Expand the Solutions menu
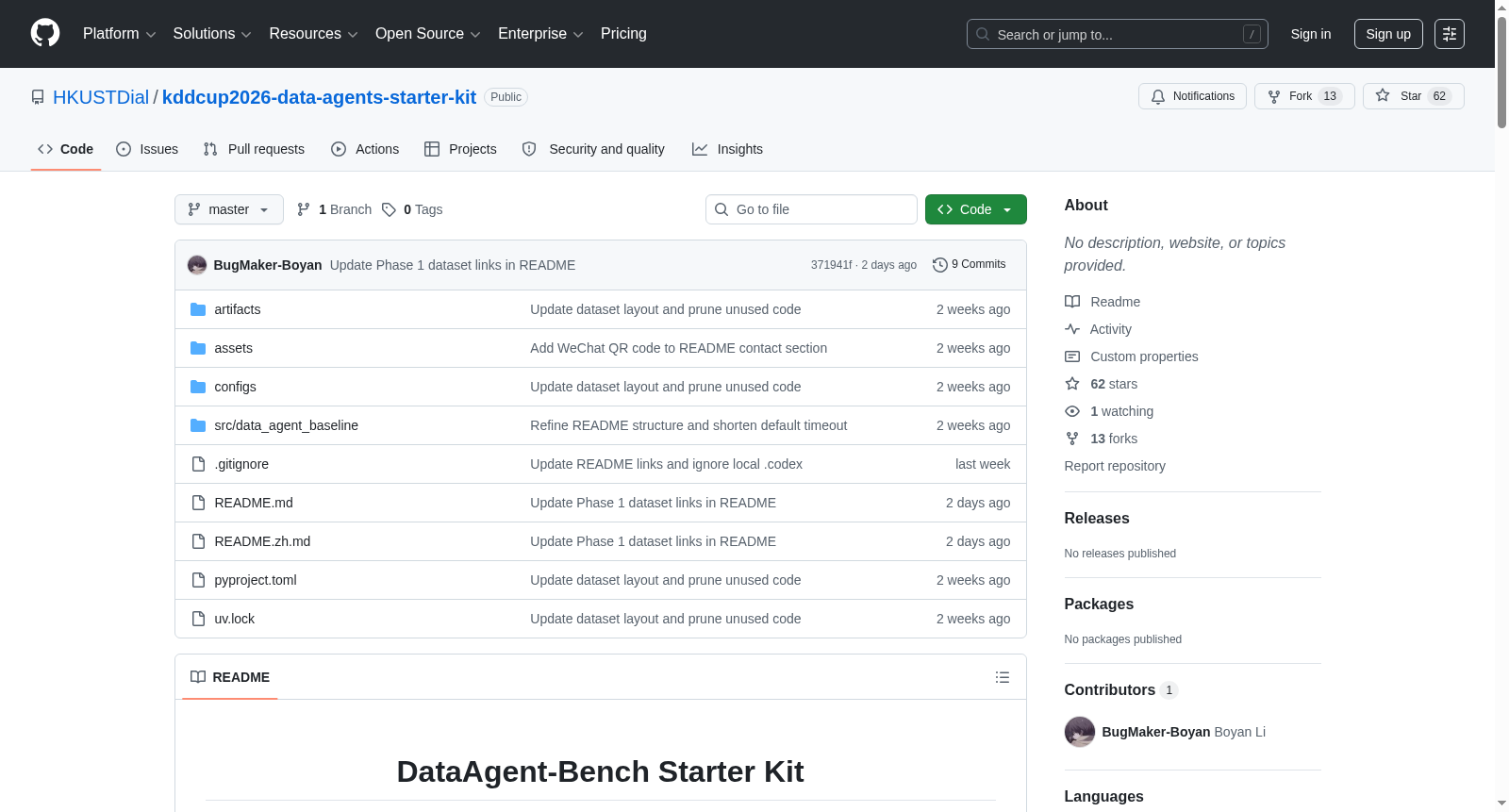This screenshot has height=812, width=1509. click(x=212, y=34)
